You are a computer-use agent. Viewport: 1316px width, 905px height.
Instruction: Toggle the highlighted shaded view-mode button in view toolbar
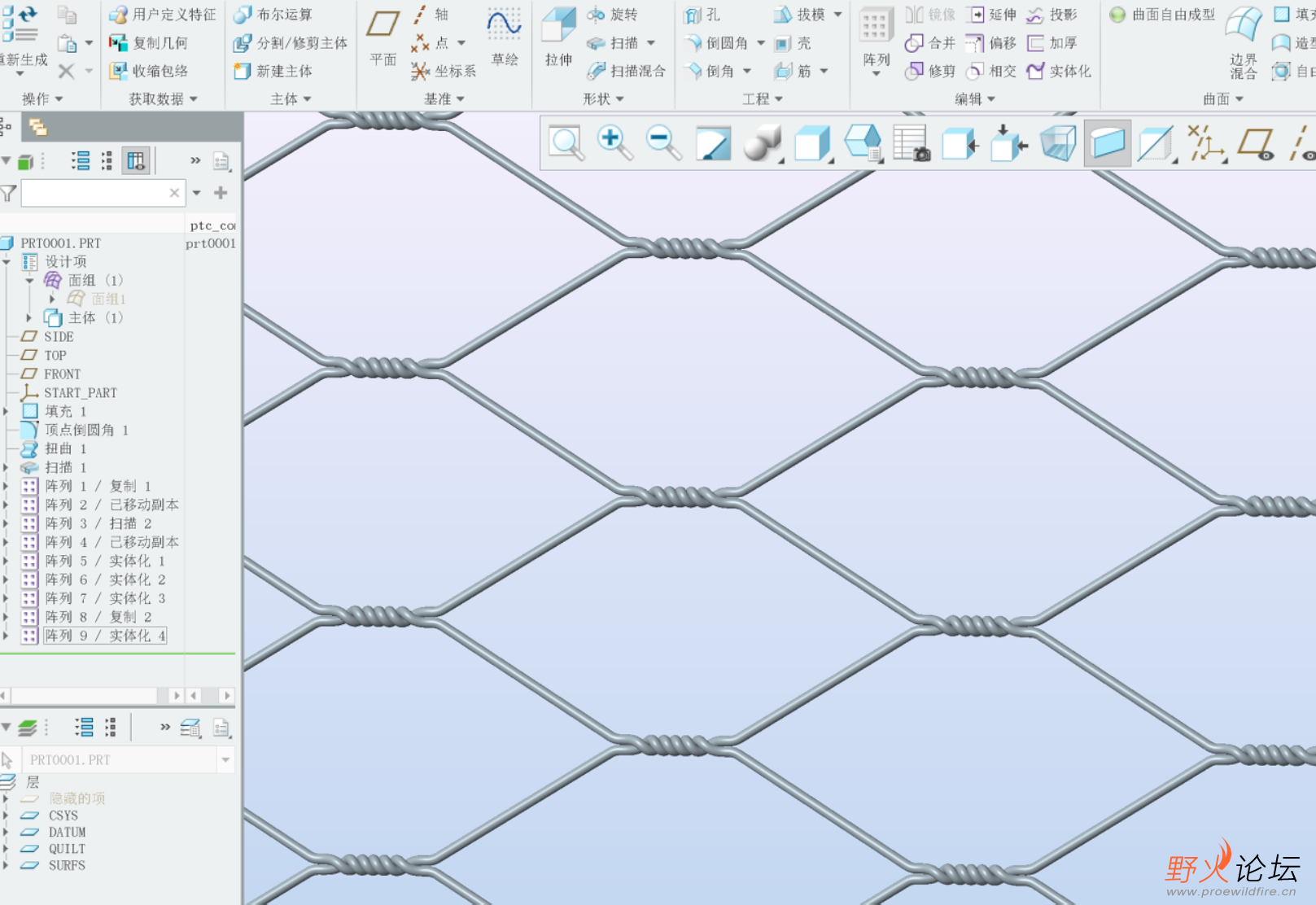[x=1107, y=143]
